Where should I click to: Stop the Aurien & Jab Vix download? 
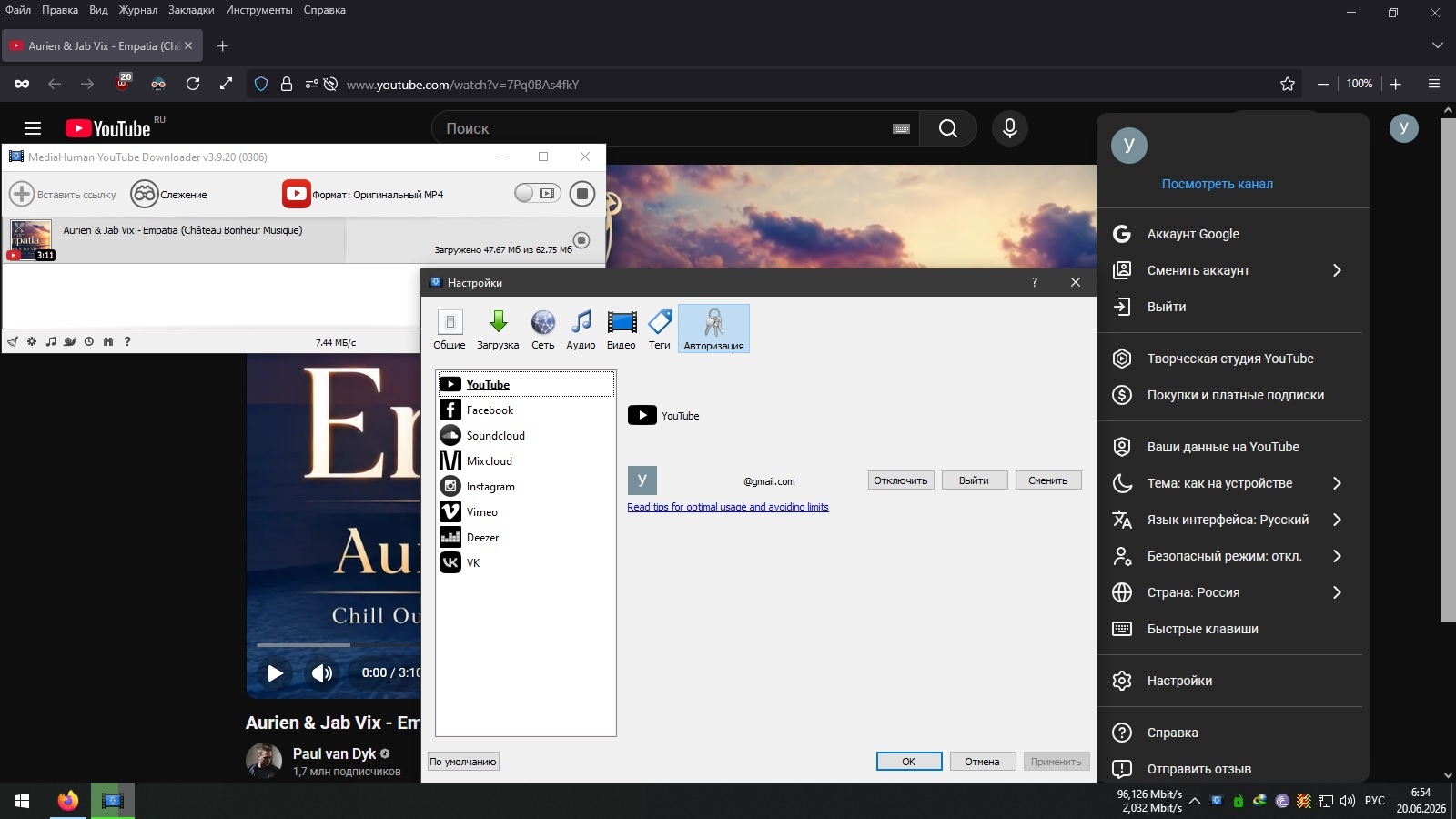pyautogui.click(x=582, y=240)
